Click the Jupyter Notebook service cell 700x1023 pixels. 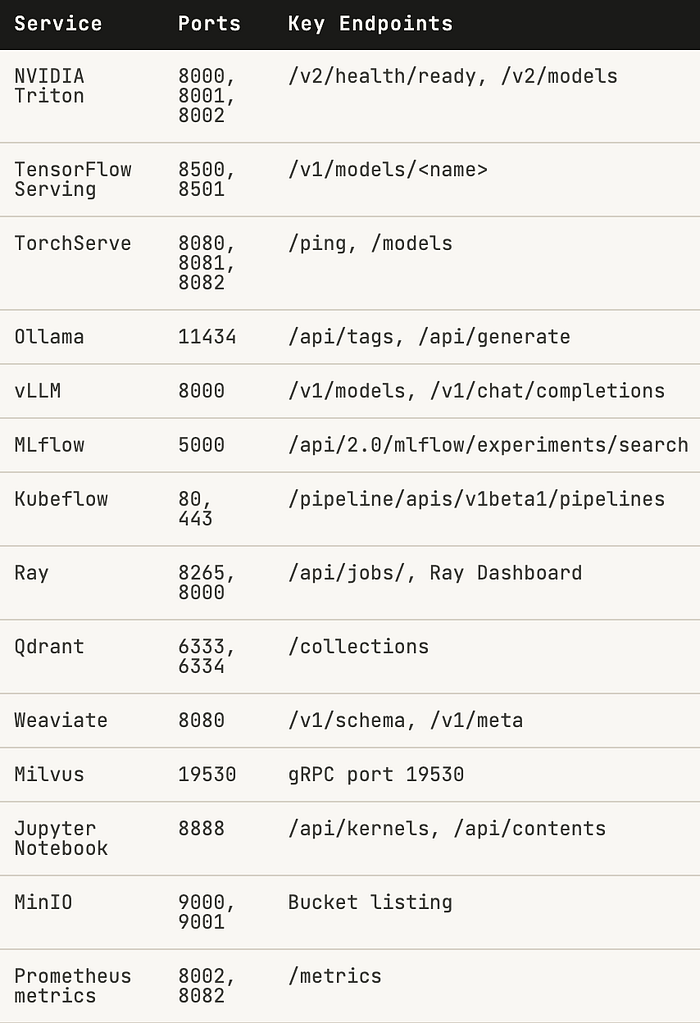(x=61, y=838)
